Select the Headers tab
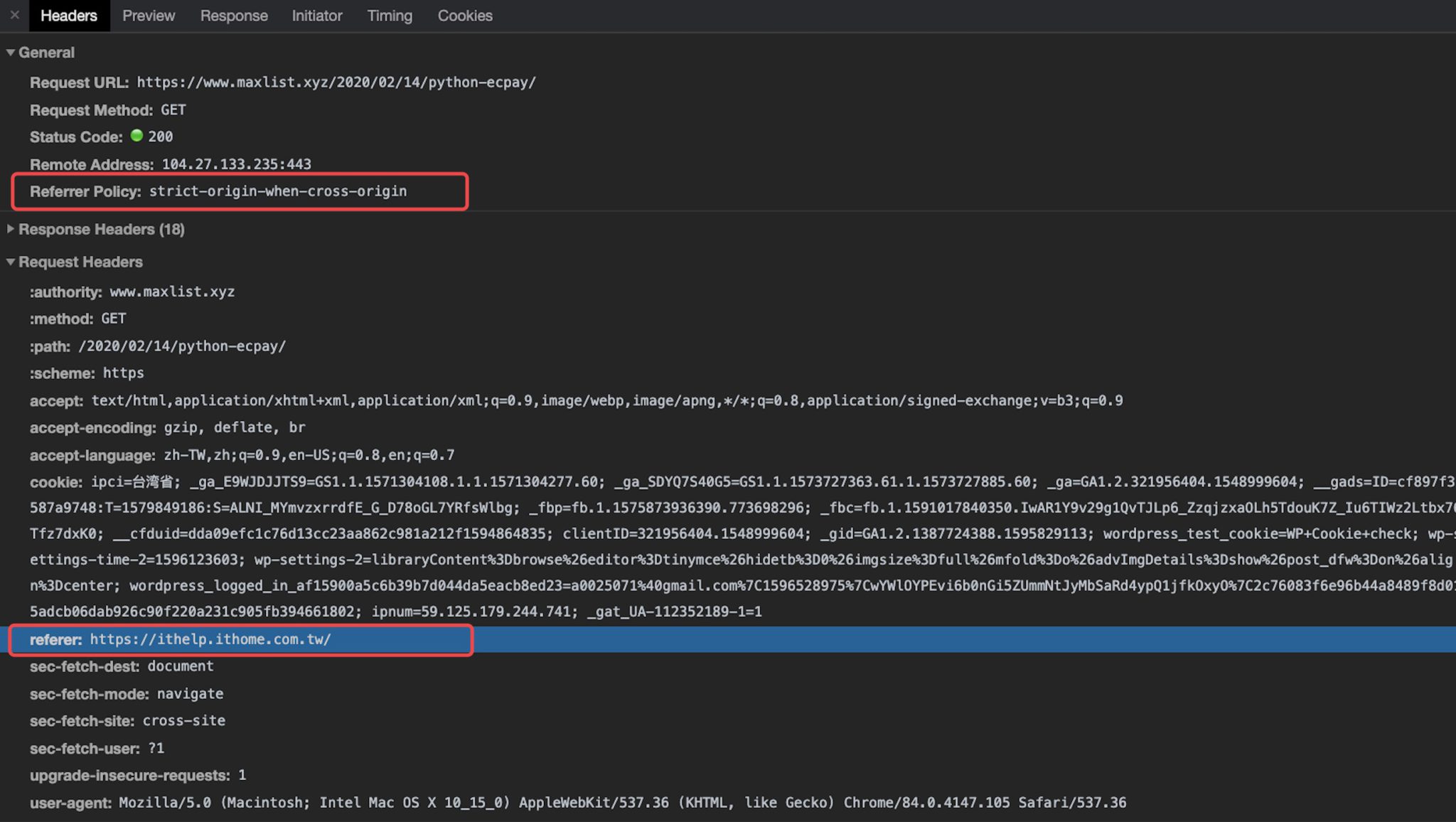The image size is (1456, 822). tap(68, 16)
